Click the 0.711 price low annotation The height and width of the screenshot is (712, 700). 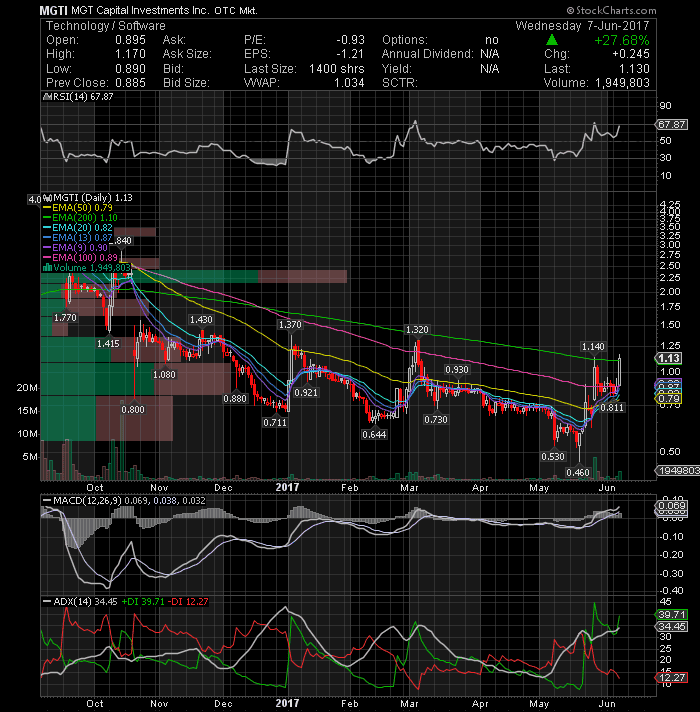[275, 423]
